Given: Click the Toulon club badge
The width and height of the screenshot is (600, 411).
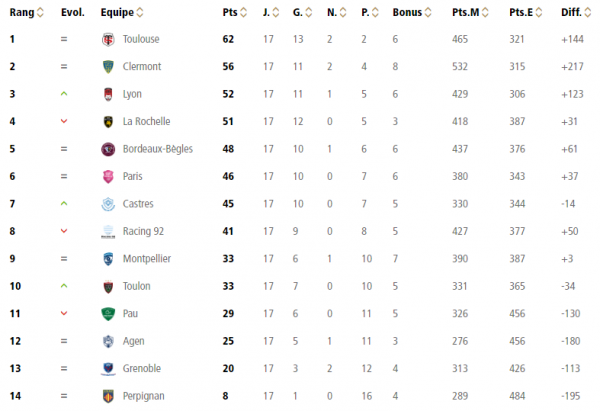Looking at the screenshot, I should (108, 286).
